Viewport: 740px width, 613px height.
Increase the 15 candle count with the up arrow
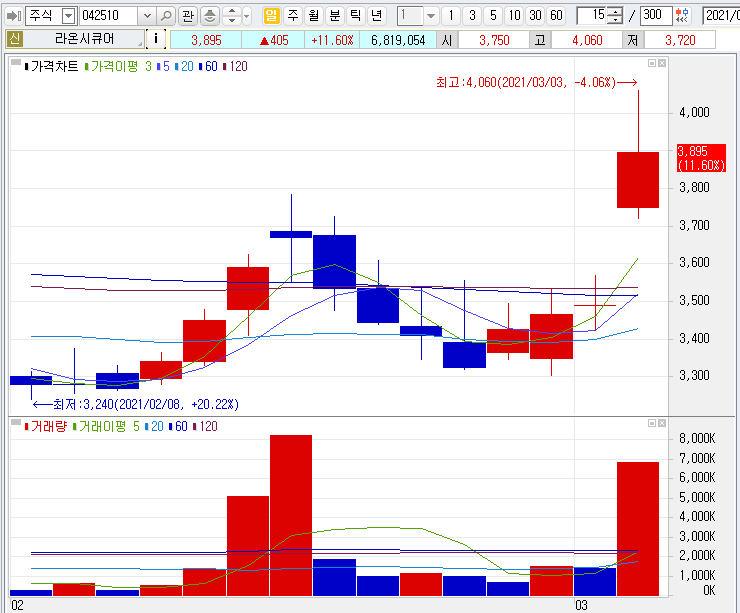(614, 12)
